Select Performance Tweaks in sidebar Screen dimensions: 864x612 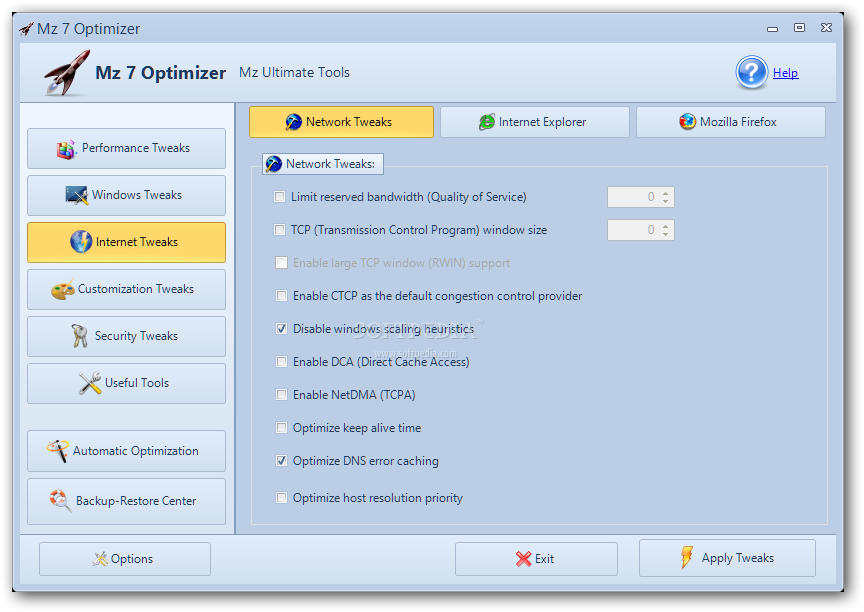(x=126, y=149)
